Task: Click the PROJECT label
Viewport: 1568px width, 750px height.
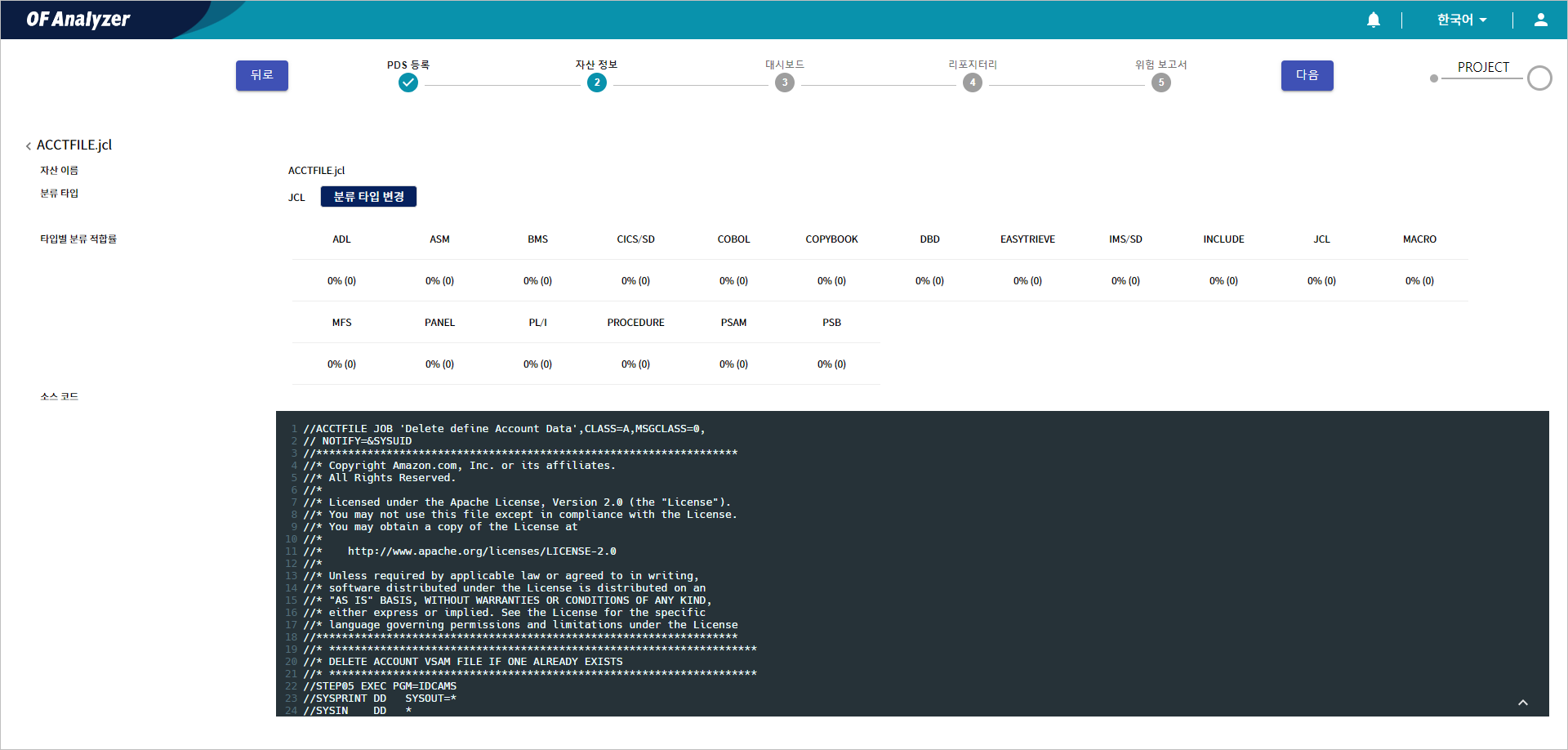Action: coord(1483,67)
